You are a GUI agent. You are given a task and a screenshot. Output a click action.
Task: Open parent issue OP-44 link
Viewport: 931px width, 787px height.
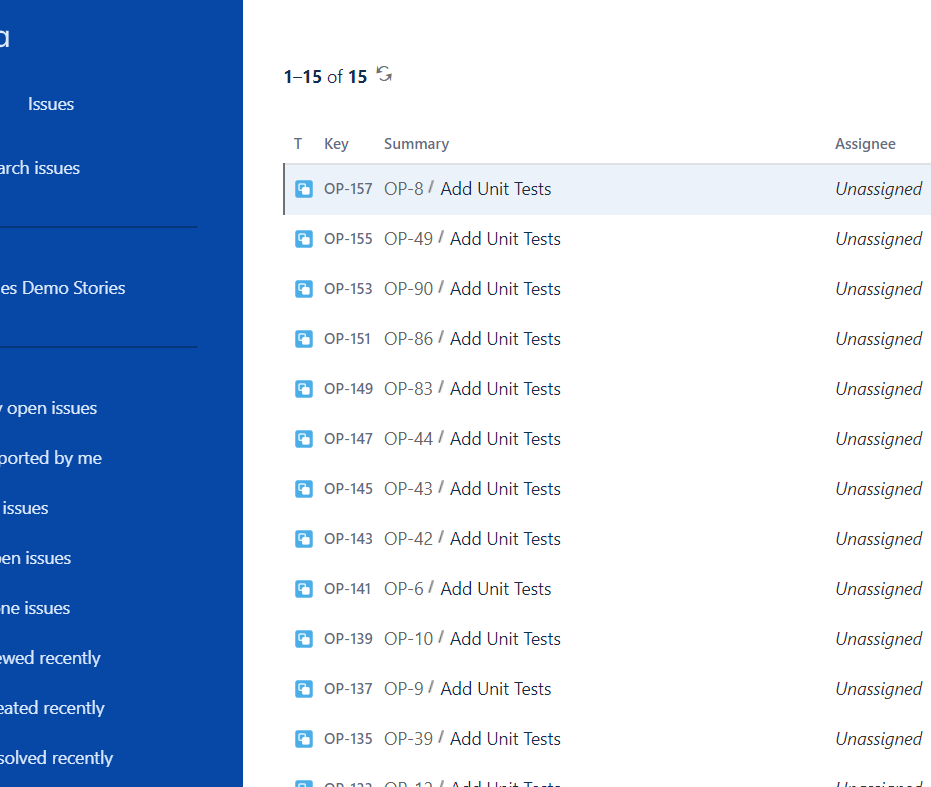tap(408, 438)
